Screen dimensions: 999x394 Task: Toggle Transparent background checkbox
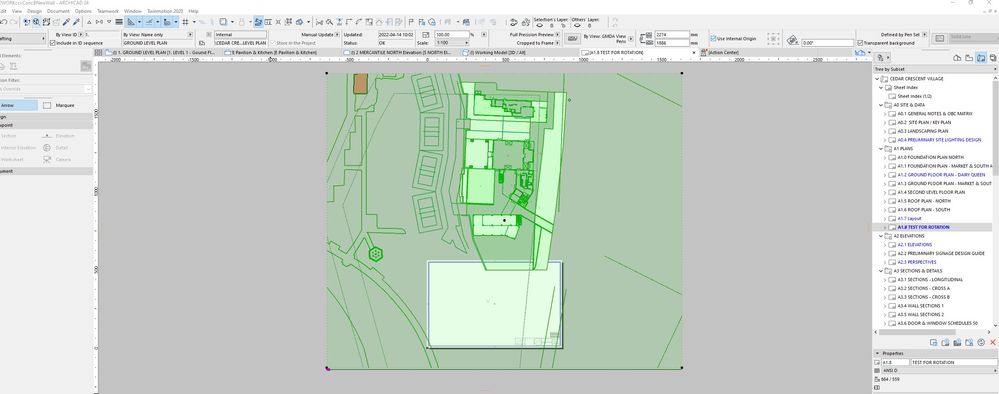[859, 43]
